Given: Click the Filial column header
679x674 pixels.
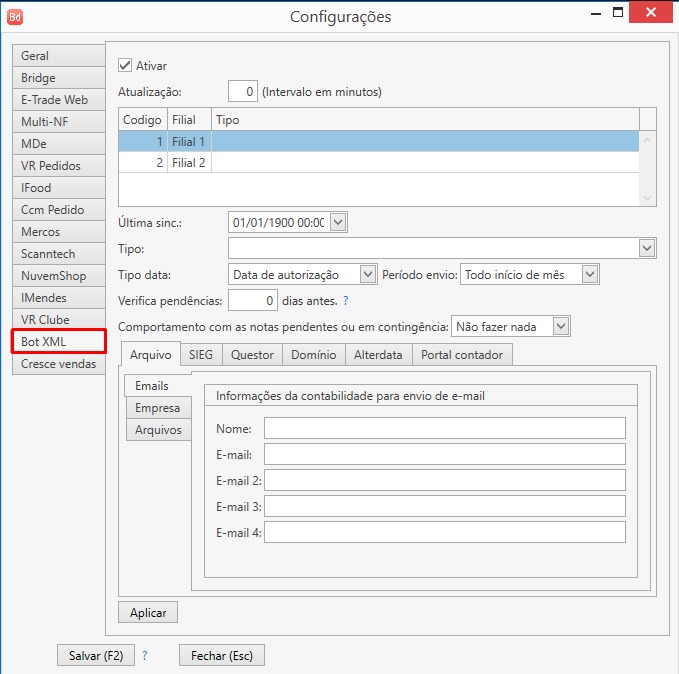Looking at the screenshot, I should pos(189,120).
